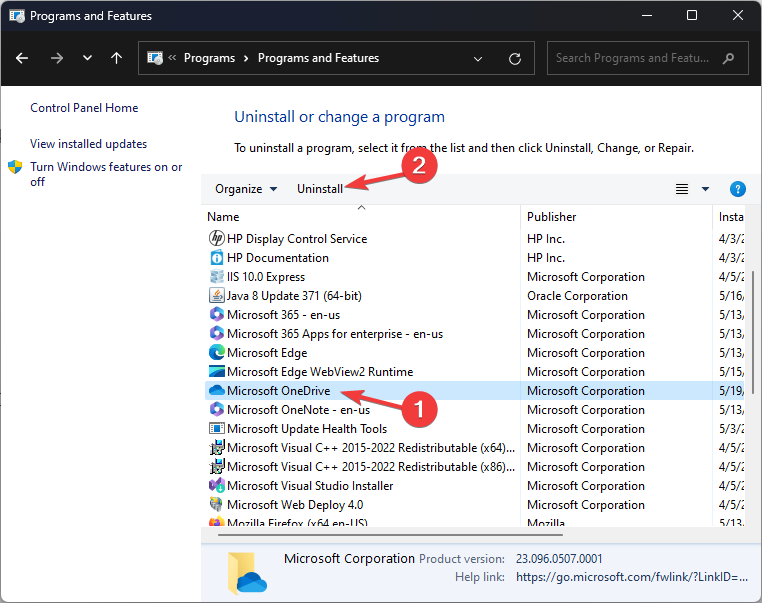The height and width of the screenshot is (603, 762).
Task: Click the 'HP Display Control Service' name
Action: coord(297,239)
